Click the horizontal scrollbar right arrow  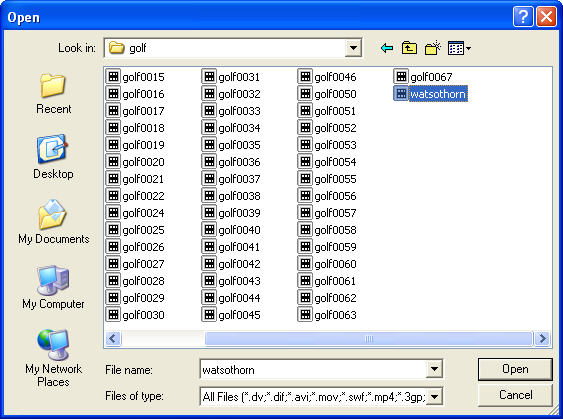tap(542, 338)
